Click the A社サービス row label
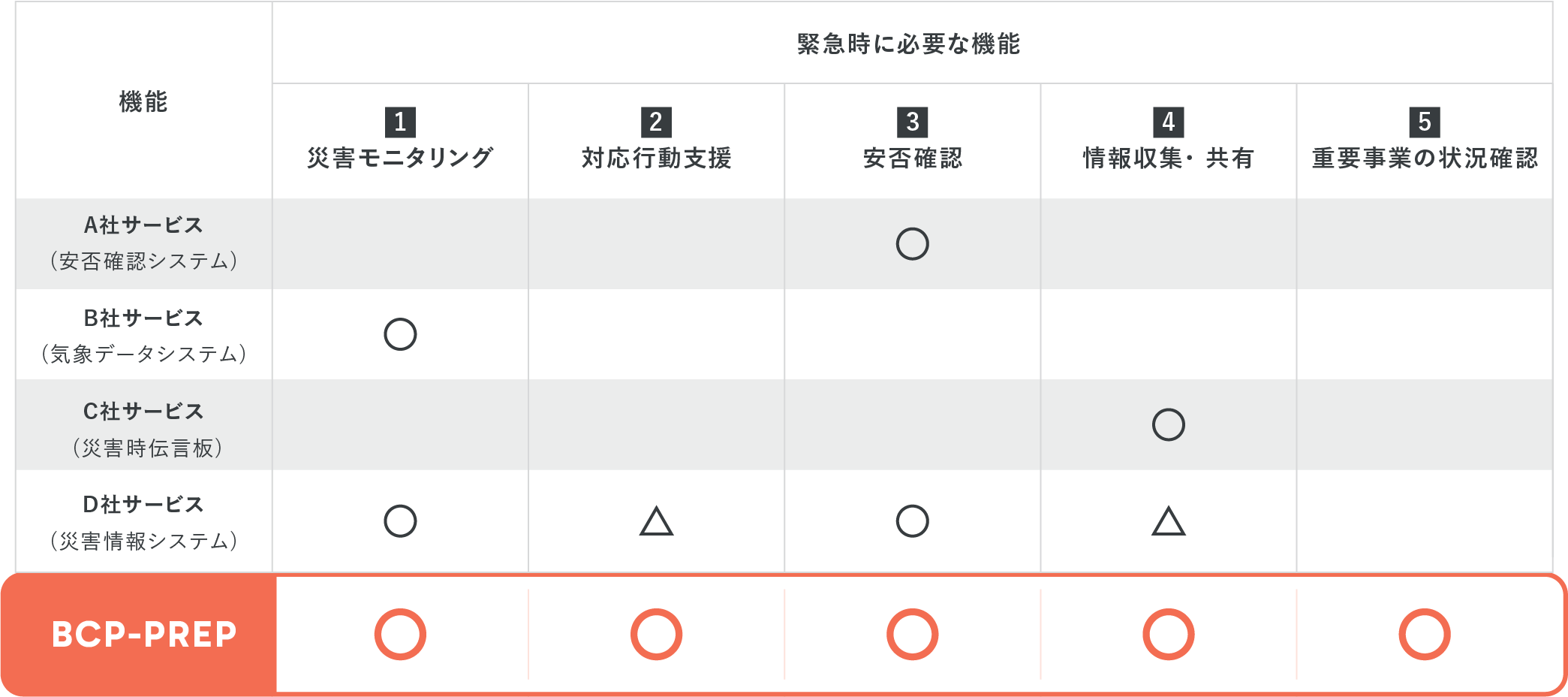 pyautogui.click(x=143, y=225)
